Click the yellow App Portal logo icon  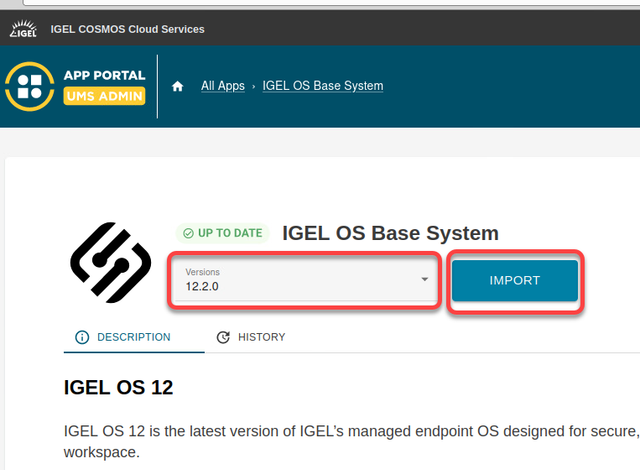point(30,86)
